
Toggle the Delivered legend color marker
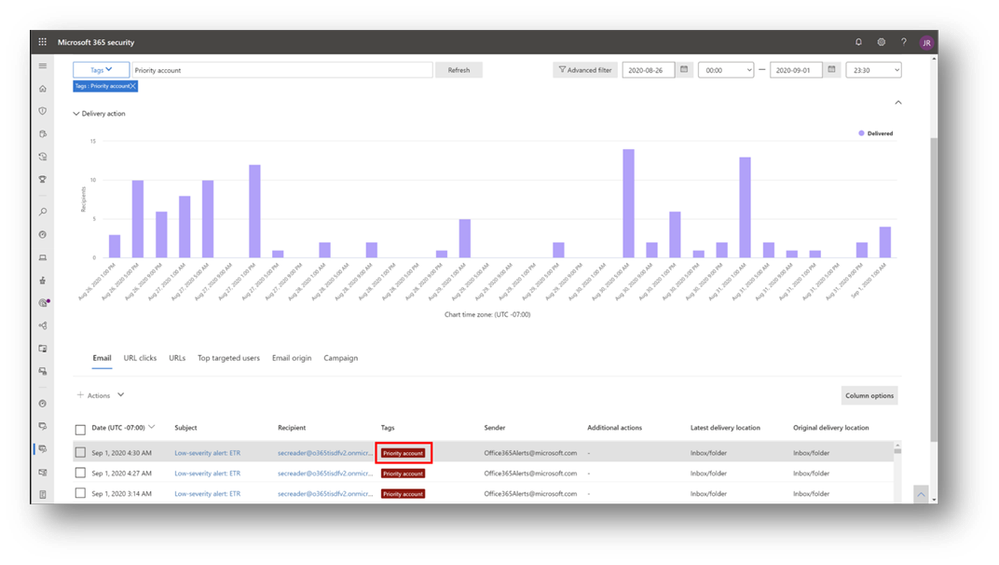tap(861, 133)
